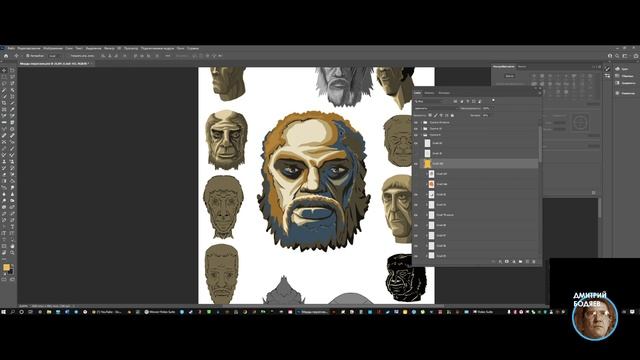Image resolution: width=640 pixels, height=360 pixels.
Task: Expand the topmost layer group arrow
Action: [421, 122]
